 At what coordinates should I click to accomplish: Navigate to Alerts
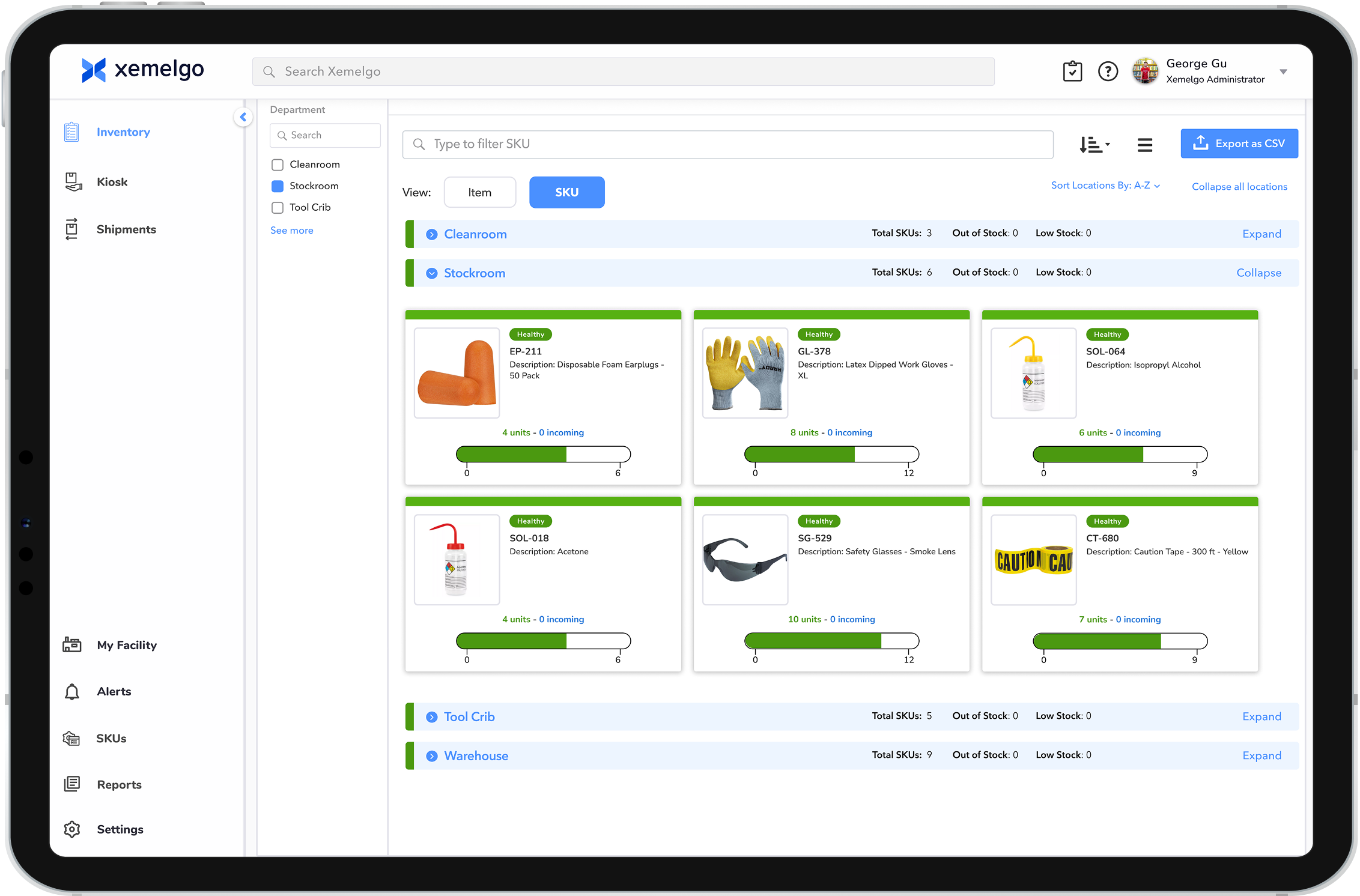pos(114,692)
